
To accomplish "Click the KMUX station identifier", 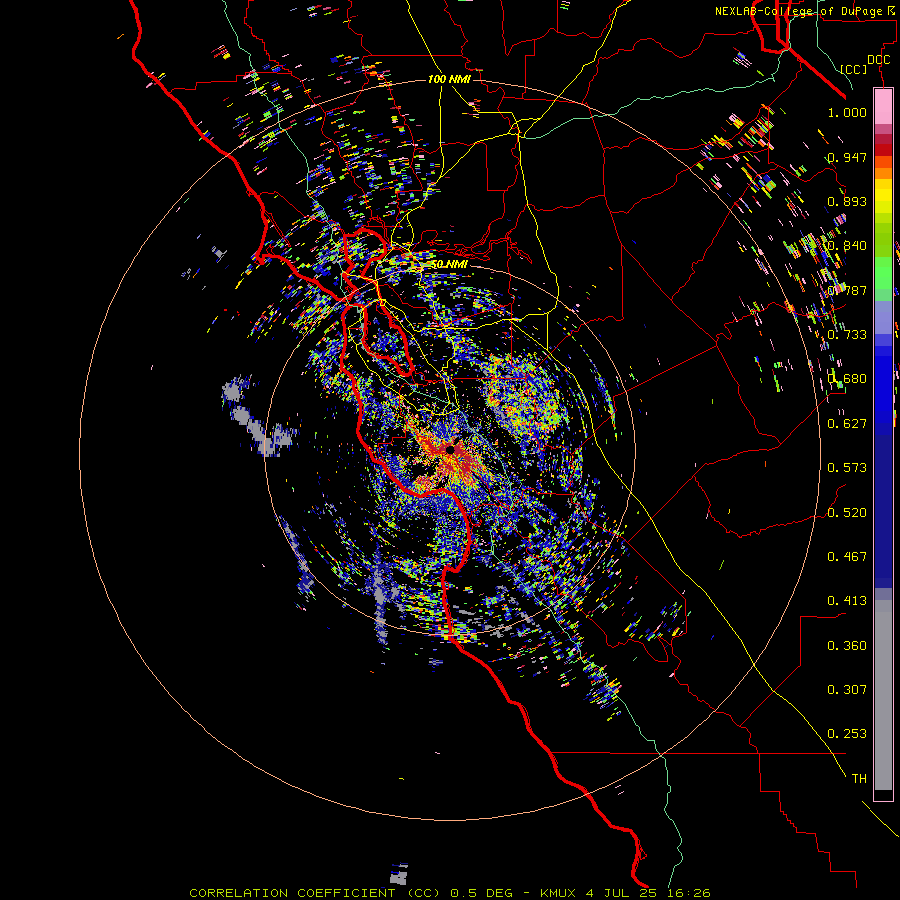I will tap(557, 893).
